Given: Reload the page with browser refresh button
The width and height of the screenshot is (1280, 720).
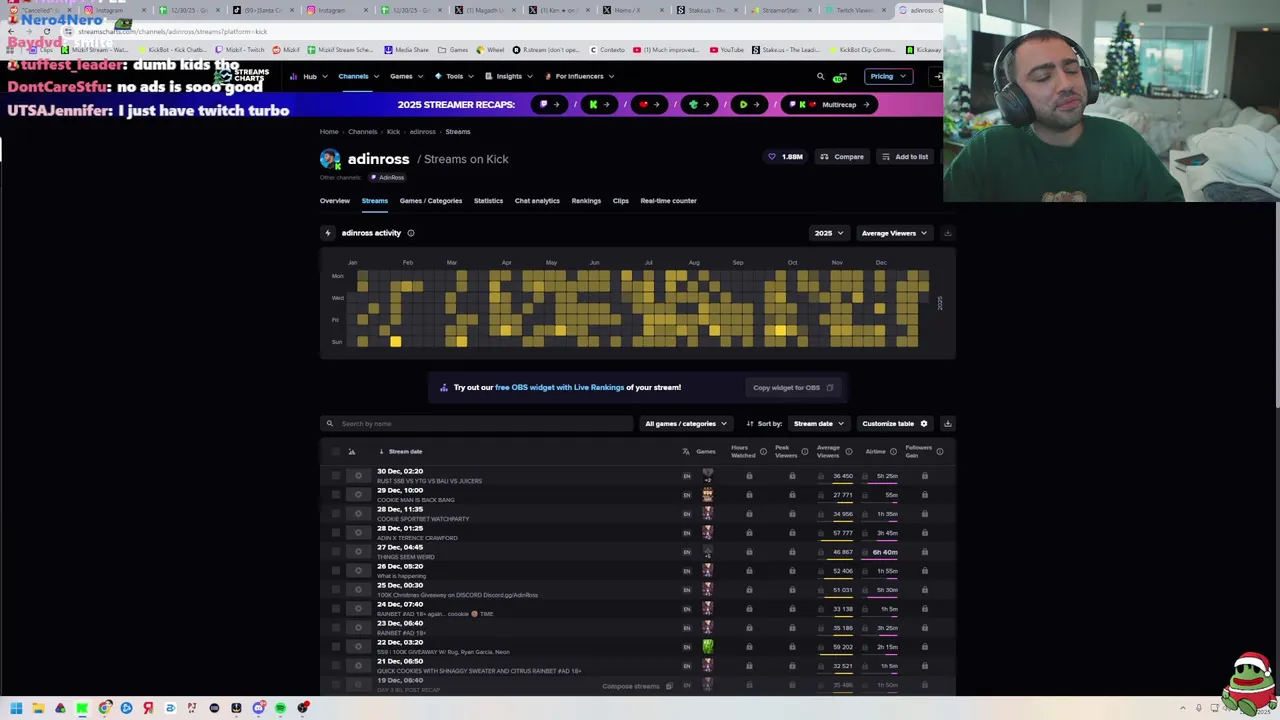Looking at the screenshot, I should pos(46,32).
